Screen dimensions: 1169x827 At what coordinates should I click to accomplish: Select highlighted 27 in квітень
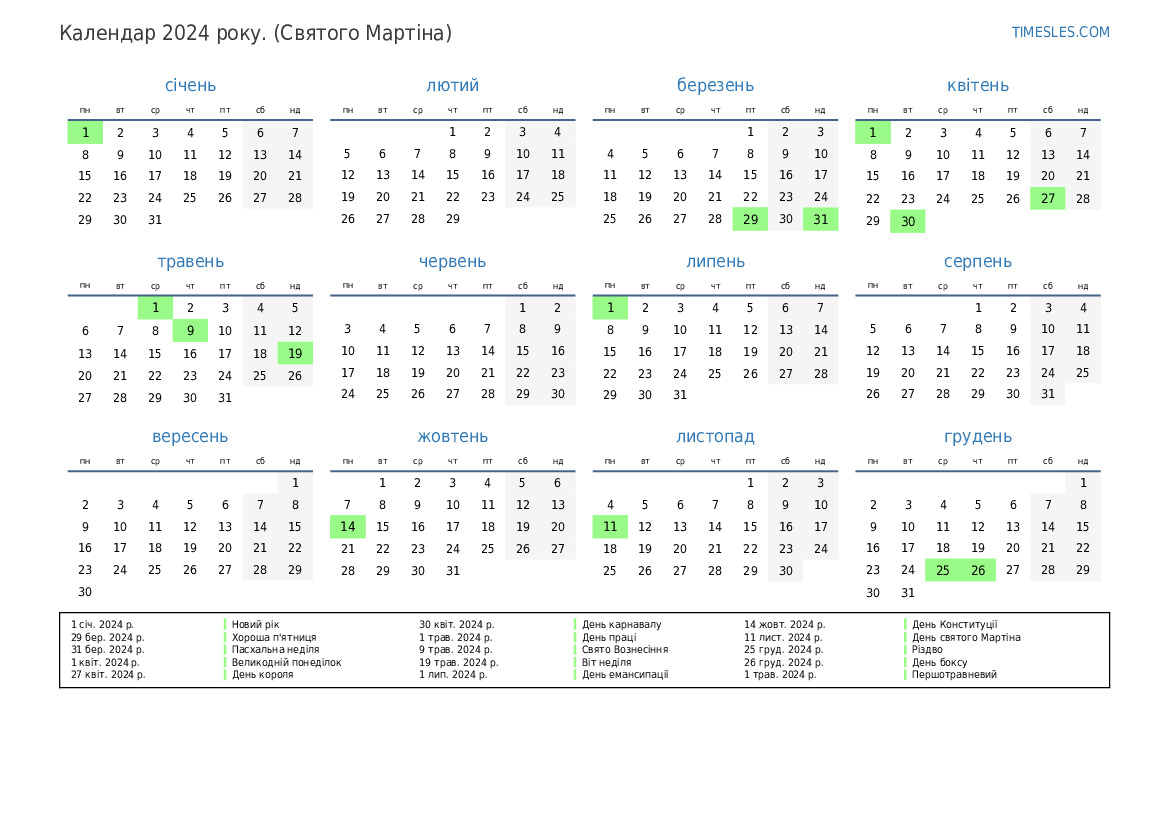[1047, 198]
